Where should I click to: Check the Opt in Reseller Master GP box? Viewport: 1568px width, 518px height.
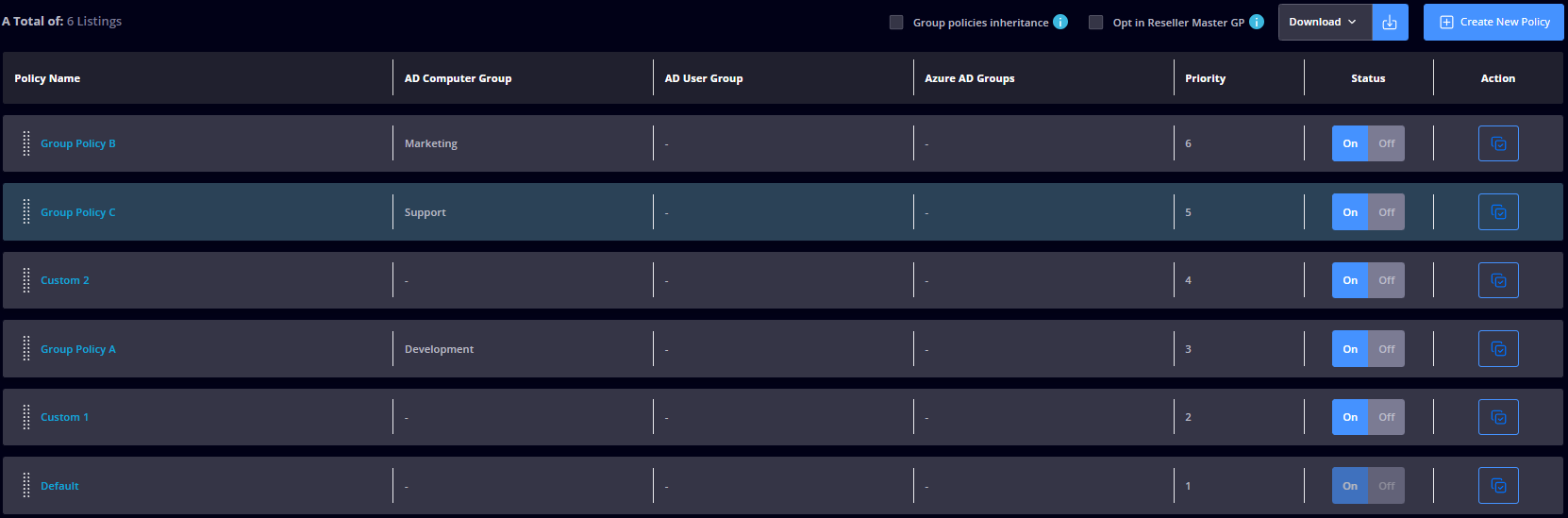coord(1095,22)
